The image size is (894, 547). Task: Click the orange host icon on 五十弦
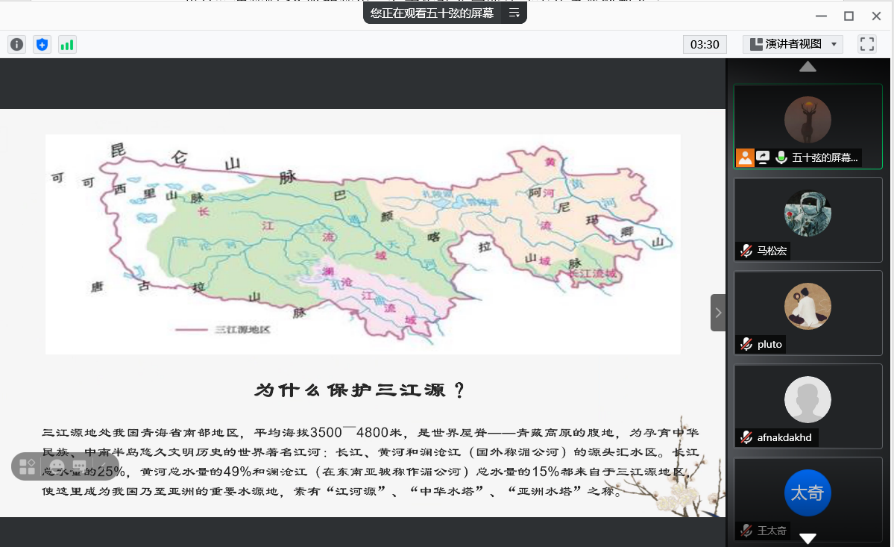point(745,157)
